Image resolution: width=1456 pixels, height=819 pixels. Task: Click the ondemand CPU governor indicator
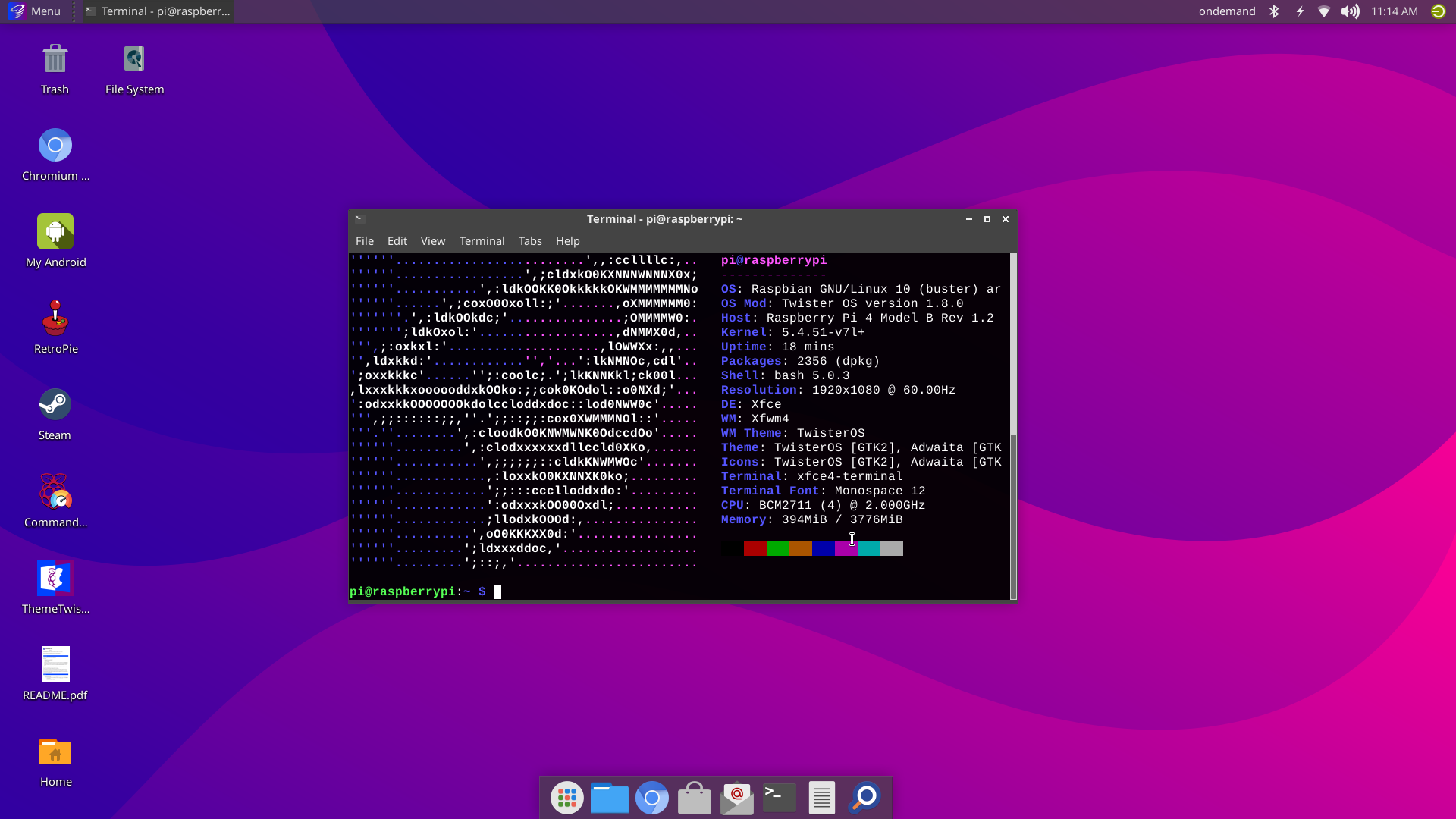pos(1227,11)
